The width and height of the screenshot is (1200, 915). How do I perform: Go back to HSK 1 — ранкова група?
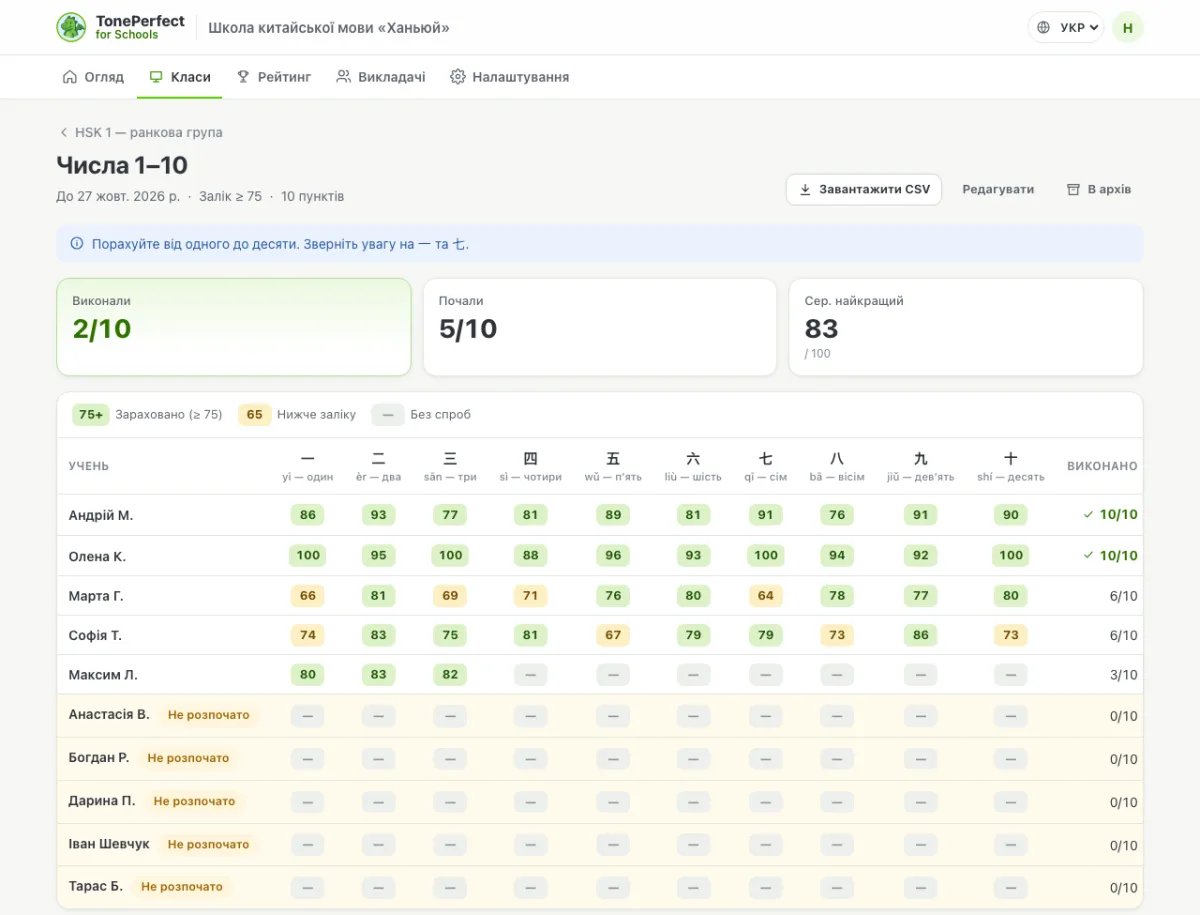(x=140, y=132)
